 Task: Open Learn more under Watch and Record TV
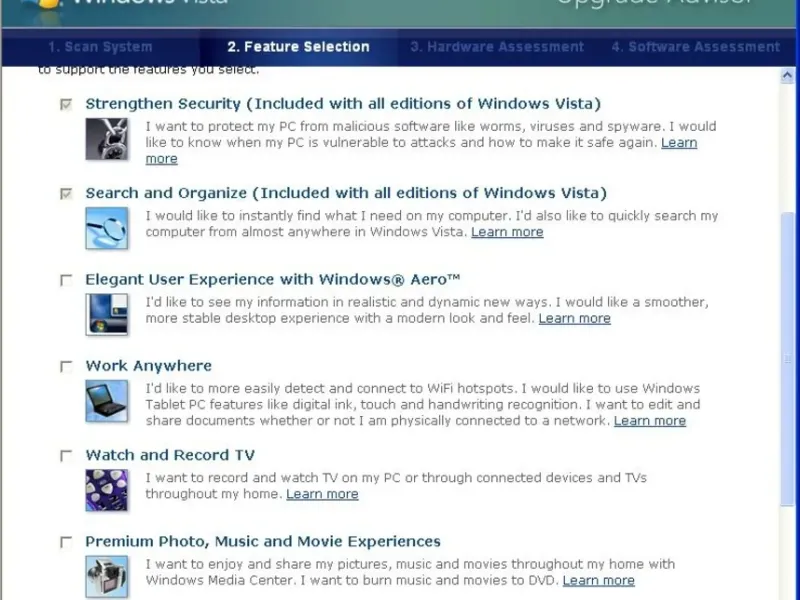click(322, 494)
